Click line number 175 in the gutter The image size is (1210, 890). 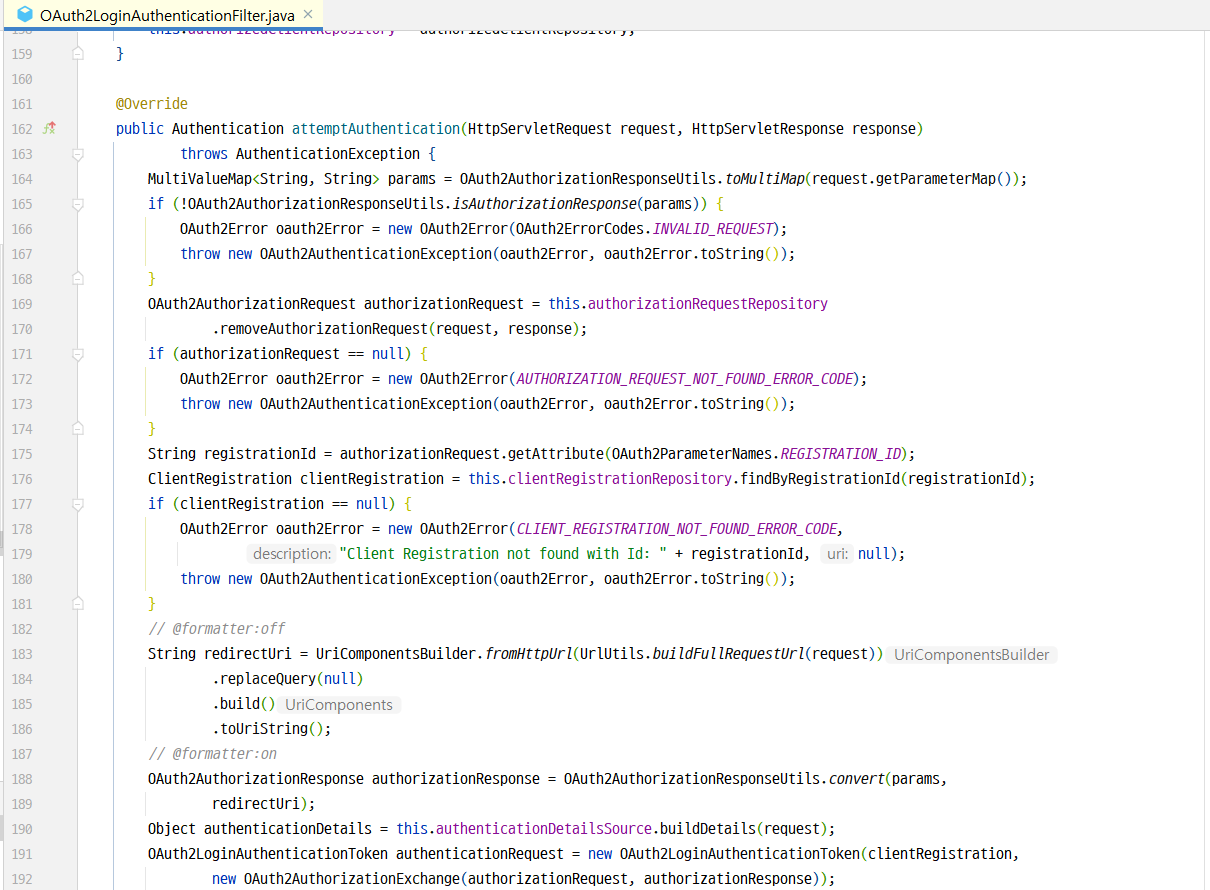point(22,454)
